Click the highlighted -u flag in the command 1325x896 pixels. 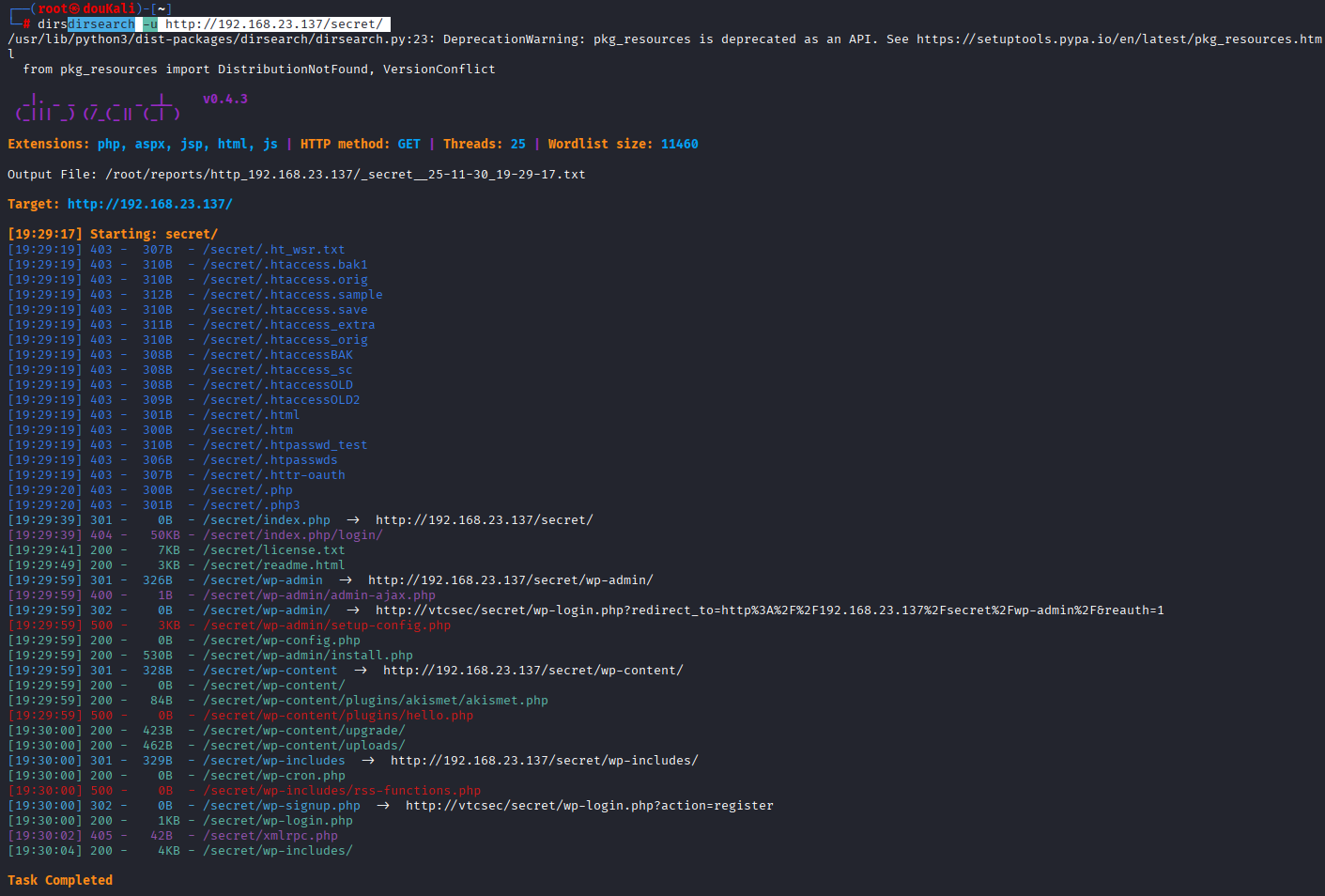coord(150,24)
